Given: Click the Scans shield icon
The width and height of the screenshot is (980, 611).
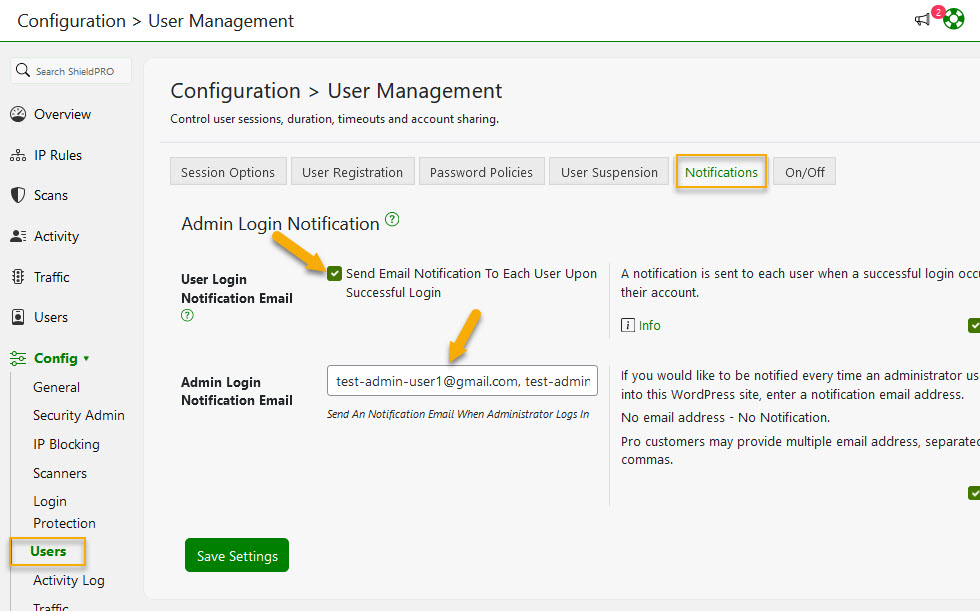Looking at the screenshot, I should click(x=17, y=195).
